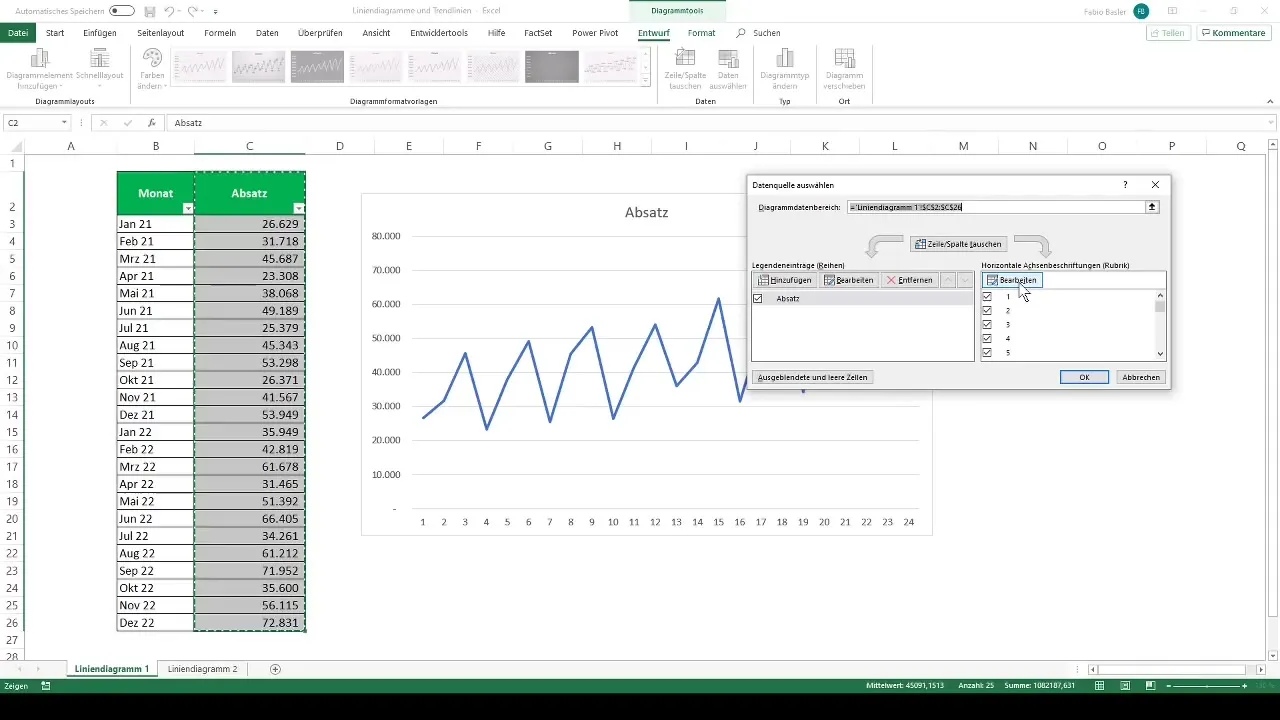
Task: Click Entfernen to remove the series
Action: 910,280
